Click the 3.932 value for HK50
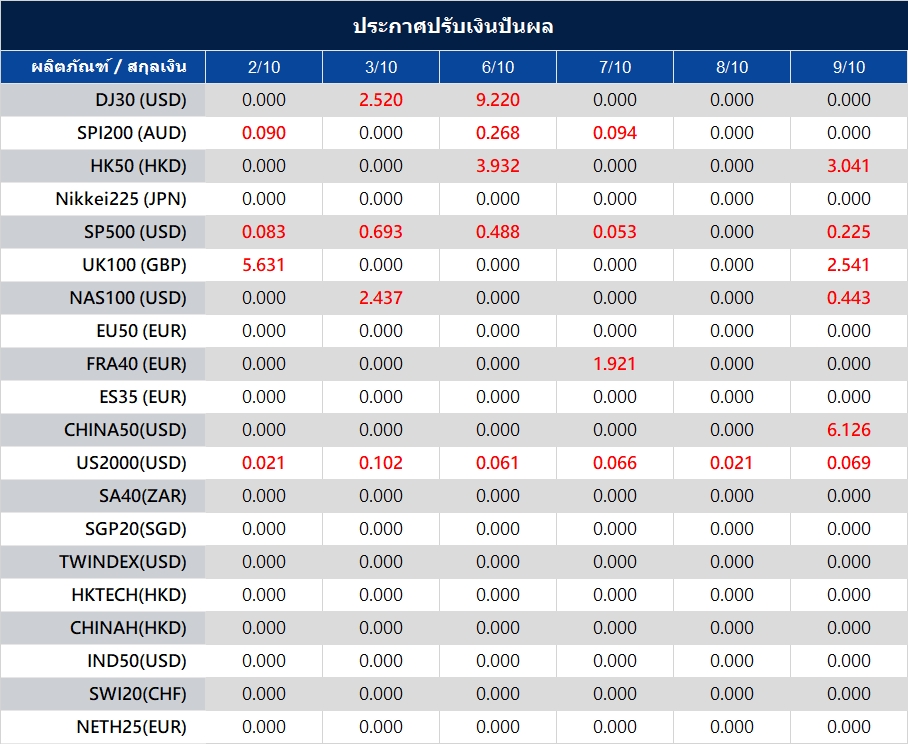Screen dimensions: 908x744 498,166
